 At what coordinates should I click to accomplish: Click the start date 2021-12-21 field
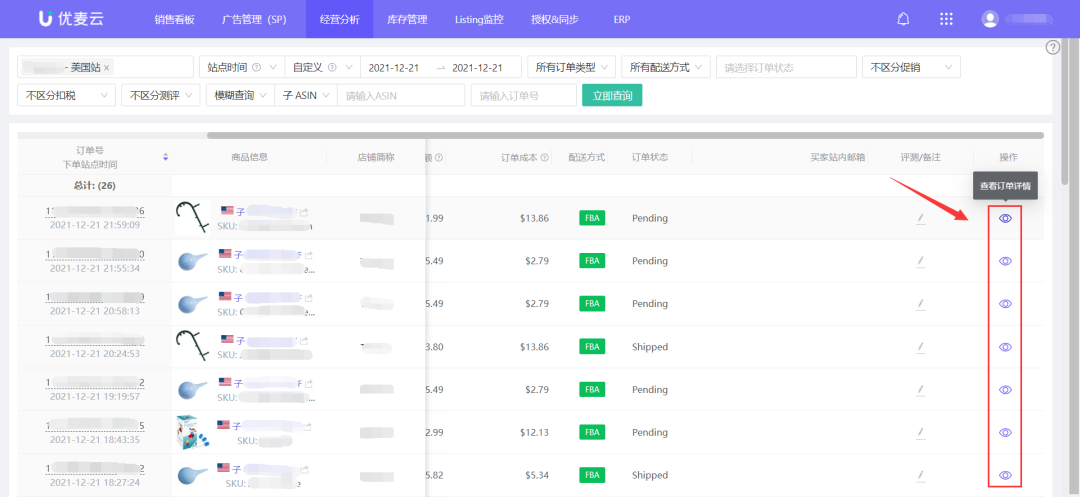tap(393, 67)
